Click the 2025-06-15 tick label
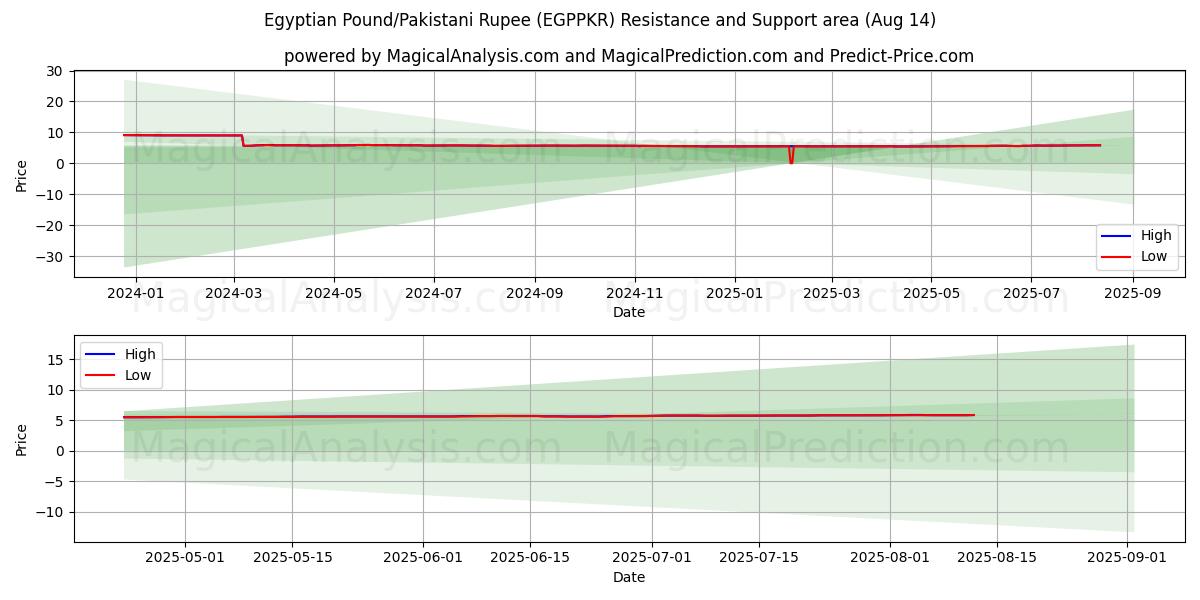This screenshot has height=600, width=1200. click(531, 558)
